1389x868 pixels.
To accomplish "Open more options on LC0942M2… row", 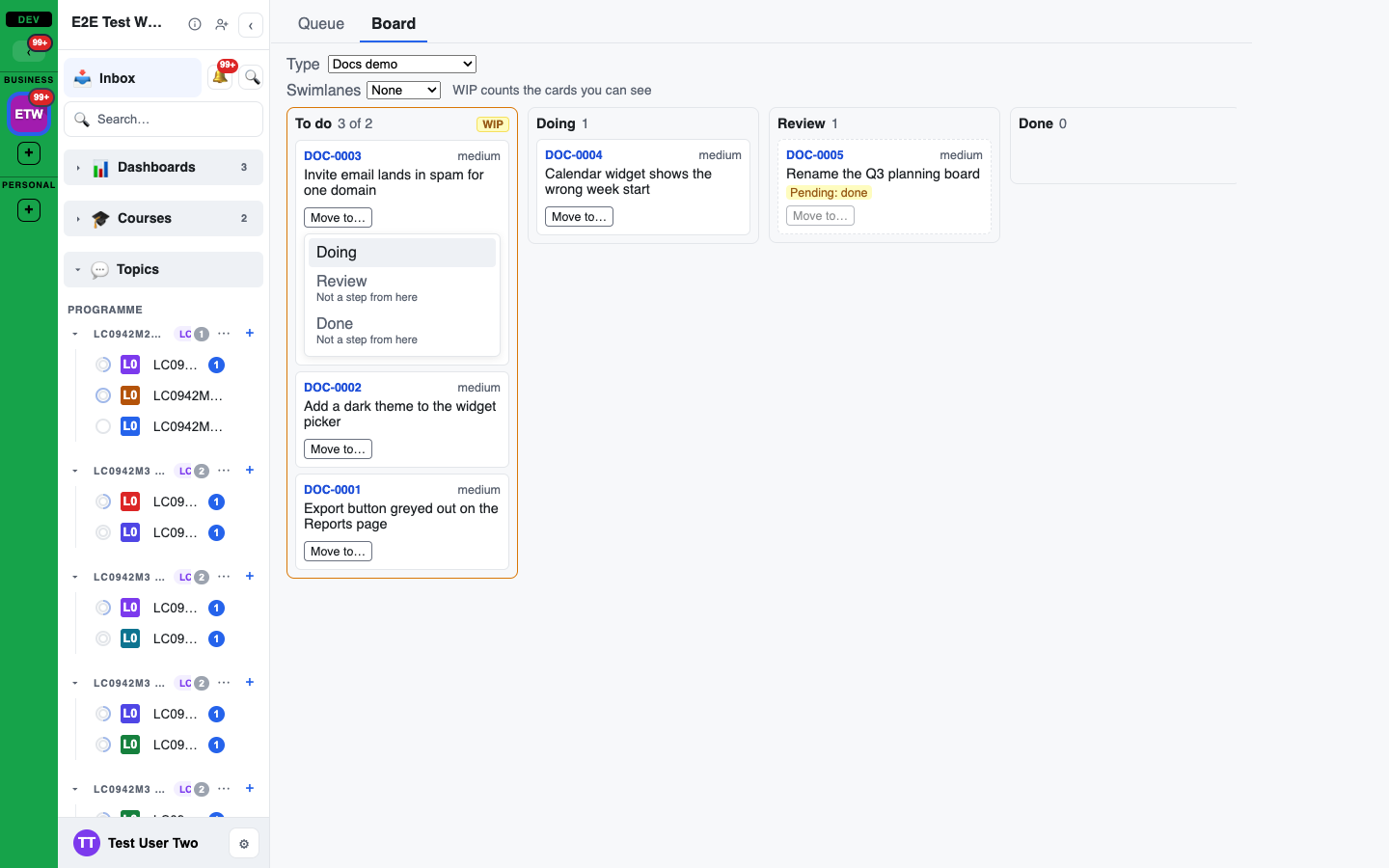I will point(224,334).
